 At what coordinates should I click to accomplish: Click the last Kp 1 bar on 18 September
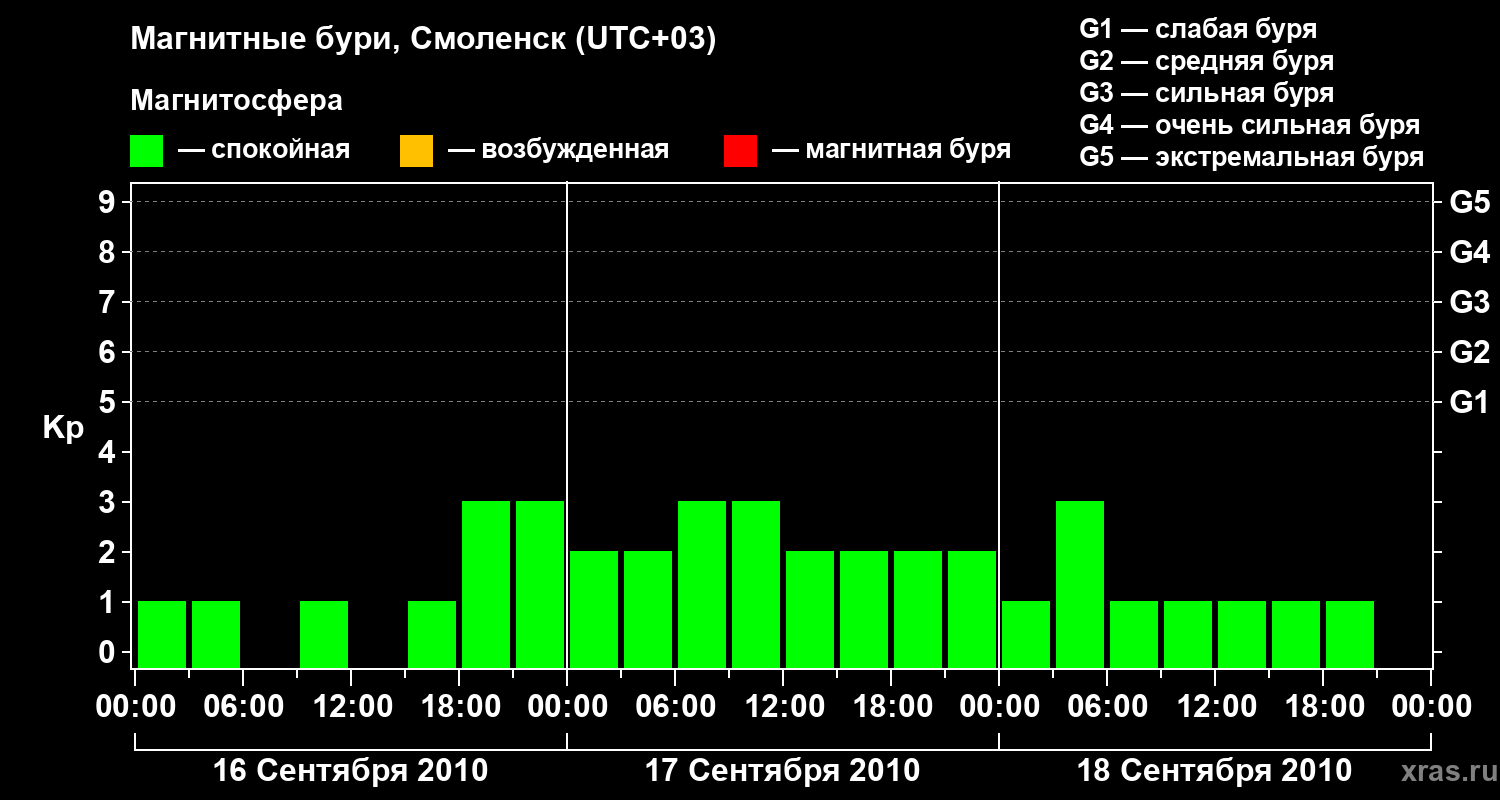tap(1350, 634)
